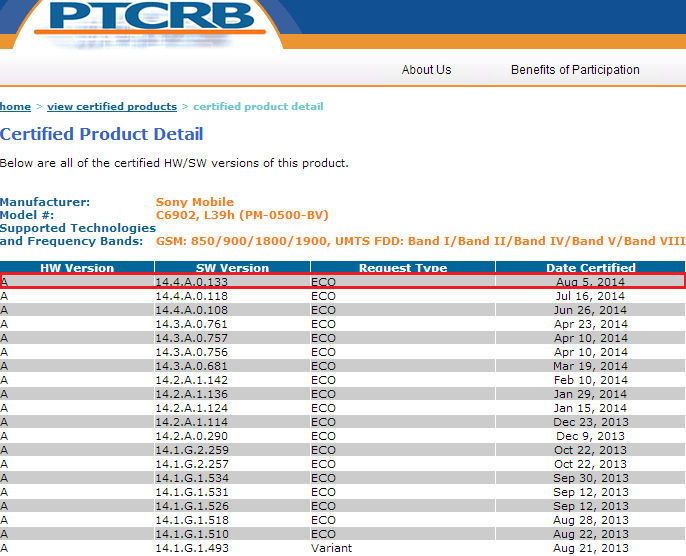Click the Variant request type cell
The height and width of the screenshot is (556, 686).
click(x=332, y=548)
